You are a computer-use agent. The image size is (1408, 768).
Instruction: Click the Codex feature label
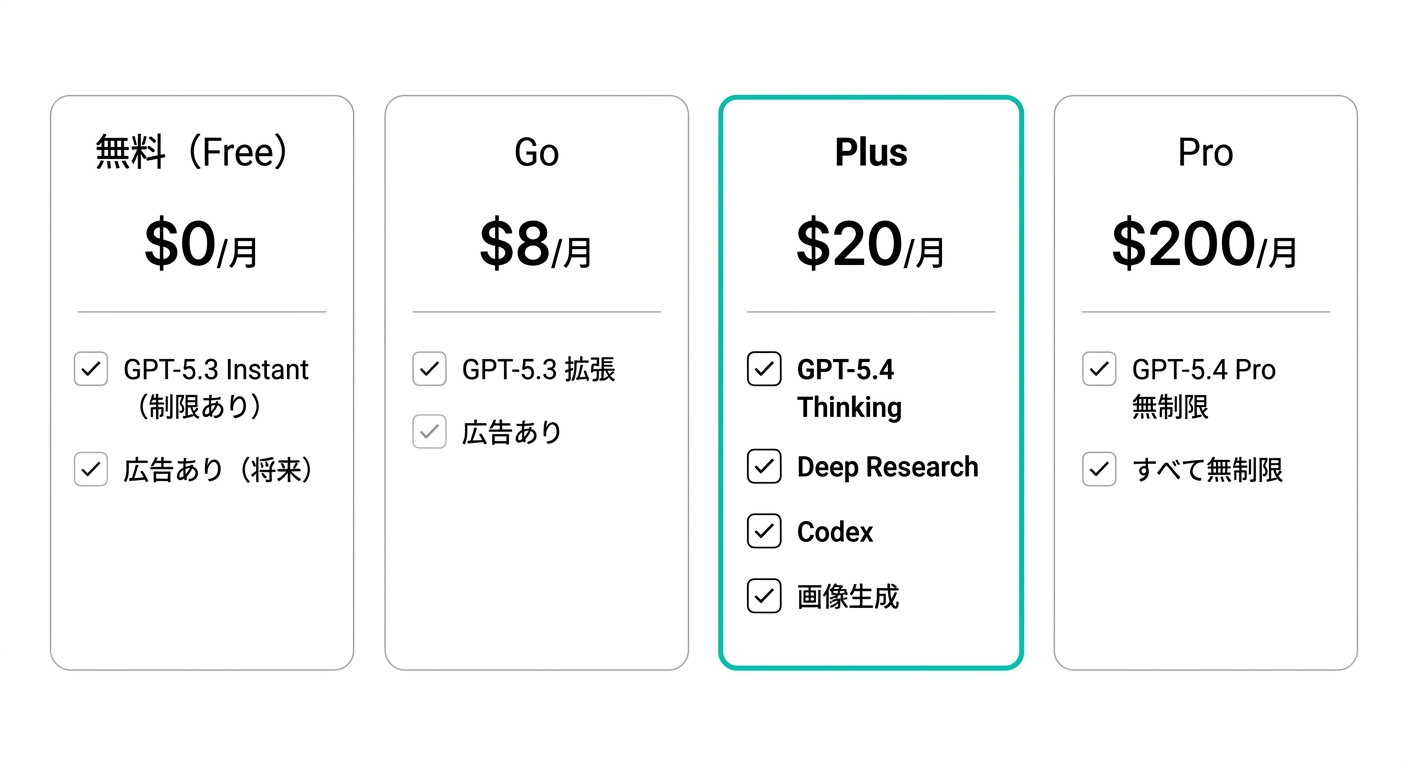tap(835, 532)
